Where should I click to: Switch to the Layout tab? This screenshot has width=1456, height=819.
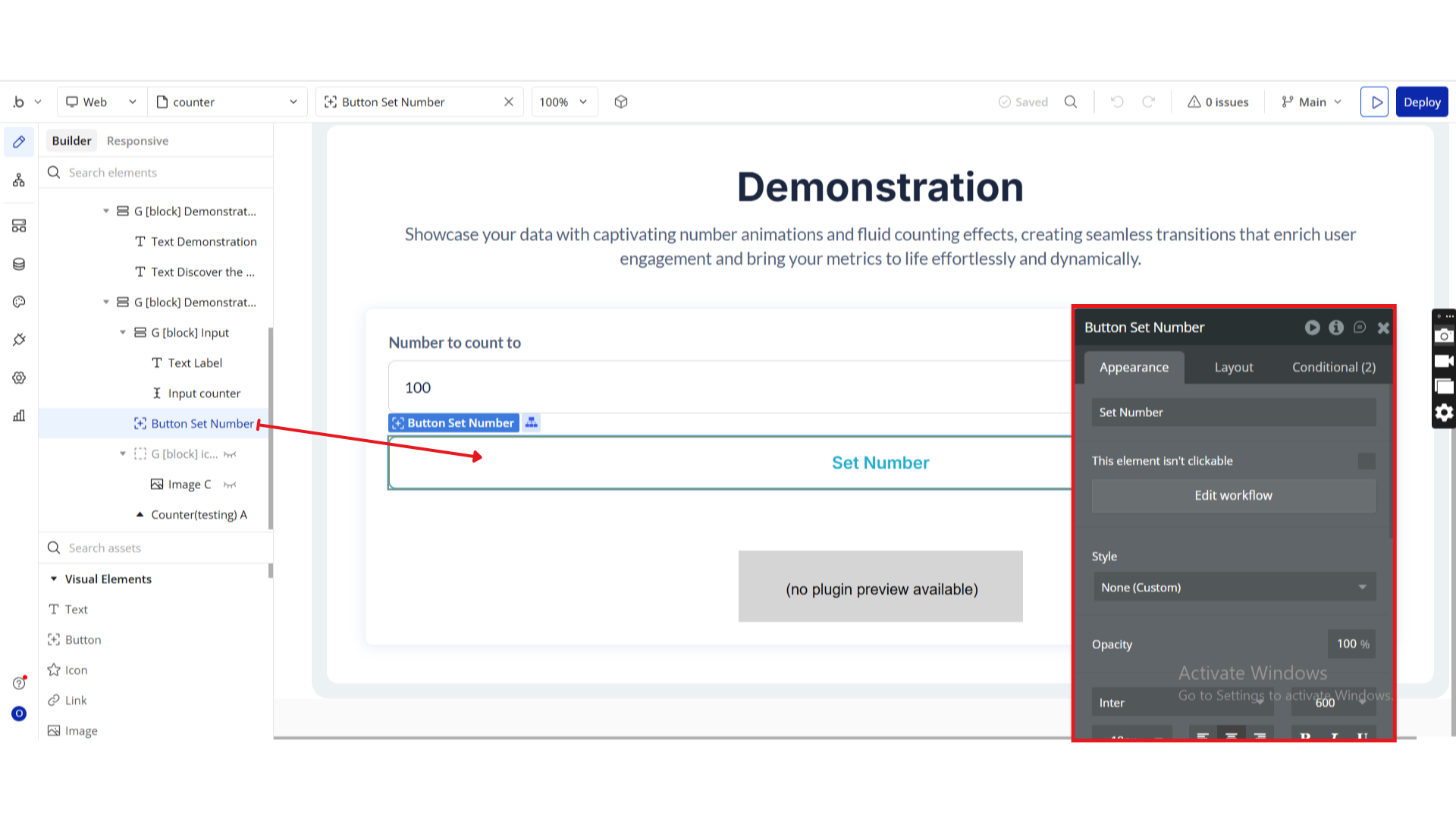click(x=1234, y=367)
